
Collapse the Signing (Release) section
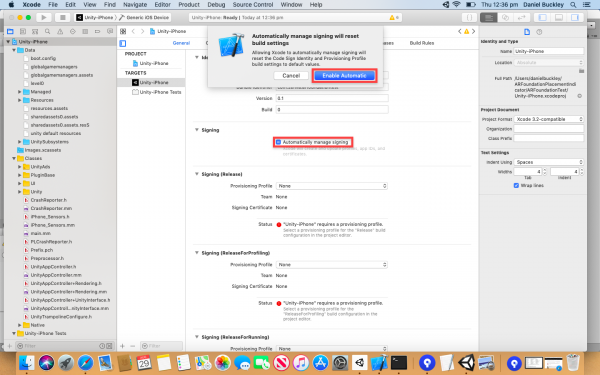point(197,174)
